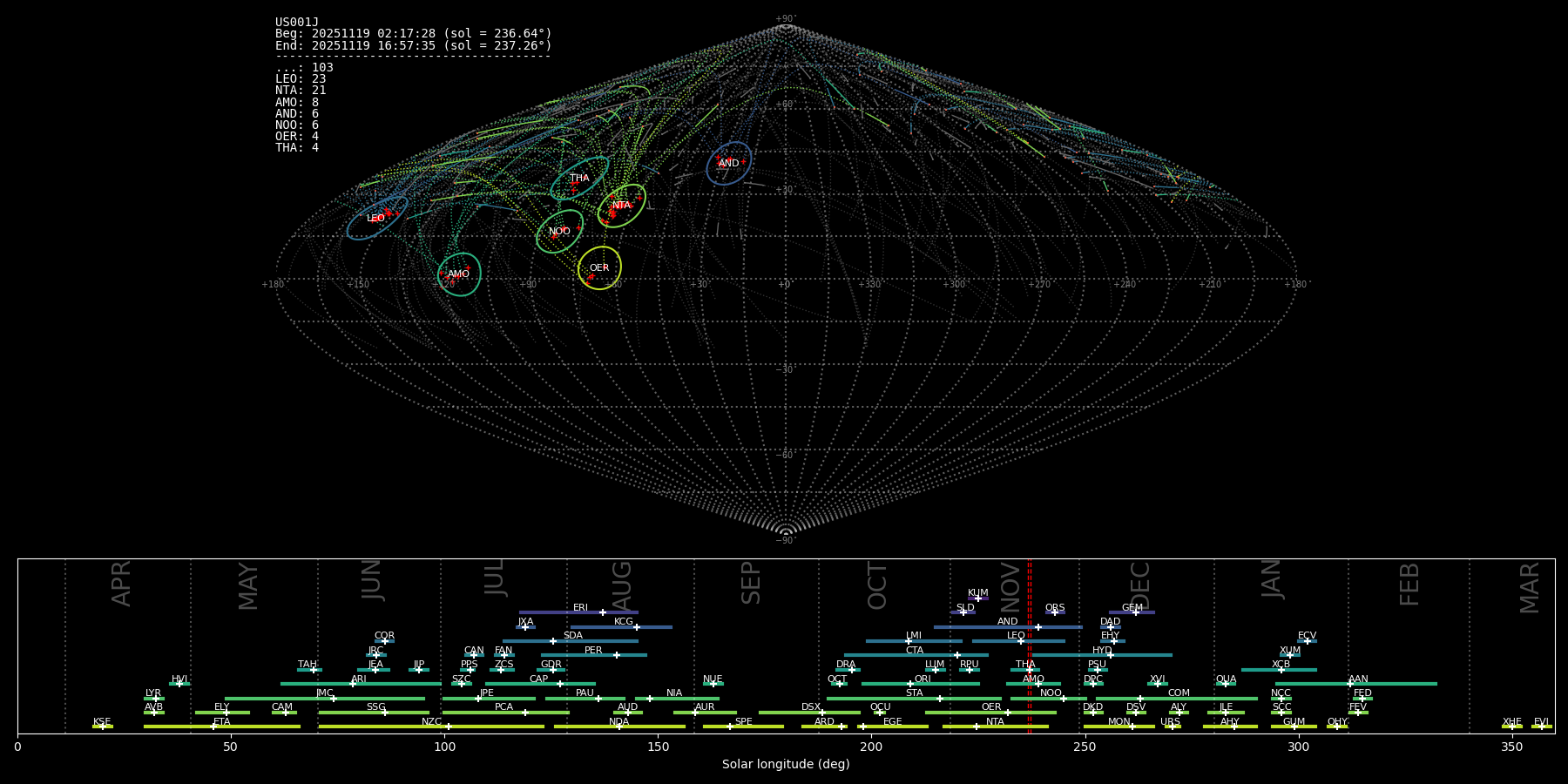The height and width of the screenshot is (784, 1568).
Task: Select the yellow OER radiant circle
Action: pyautogui.click(x=599, y=268)
